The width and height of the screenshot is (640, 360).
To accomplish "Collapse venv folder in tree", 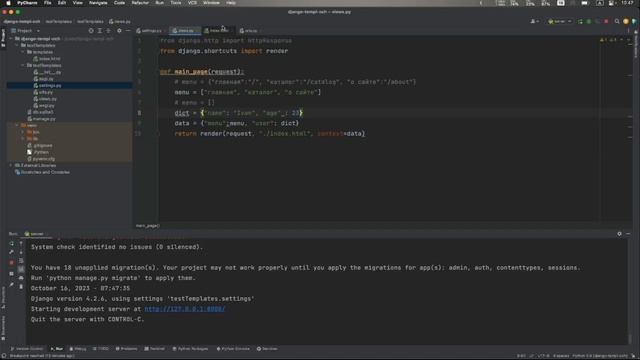I will [x=17, y=125].
